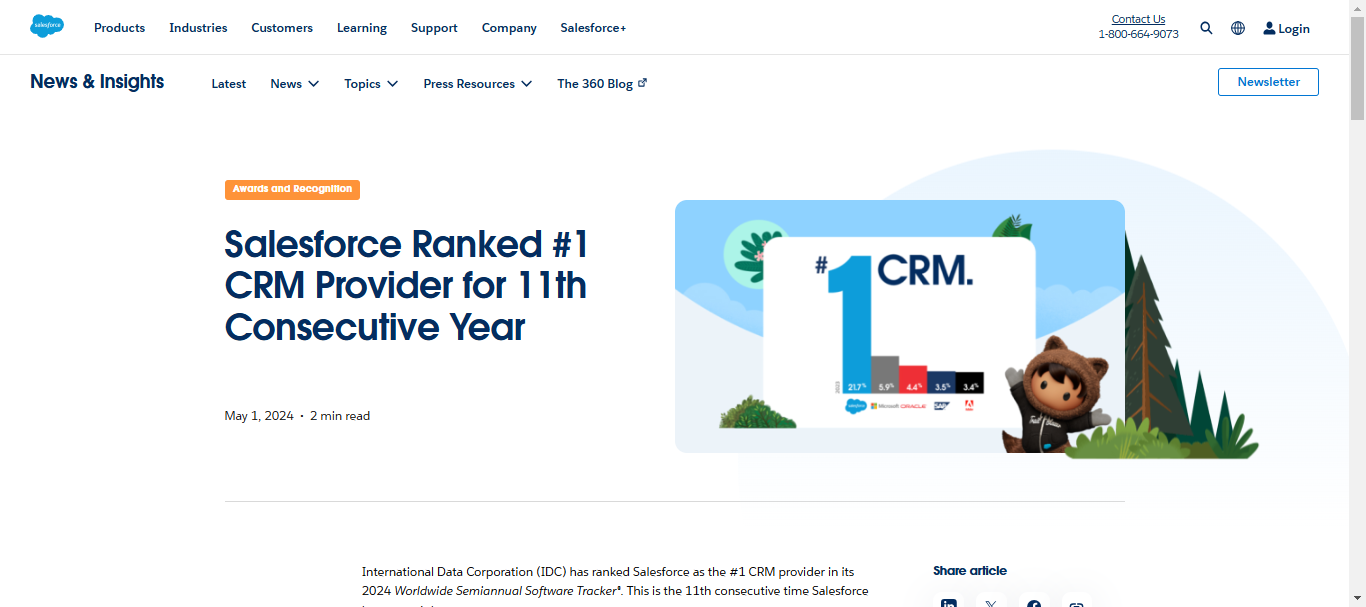Image resolution: width=1366 pixels, height=607 pixels.
Task: Share the article on Instagram
Action: coord(1076,603)
